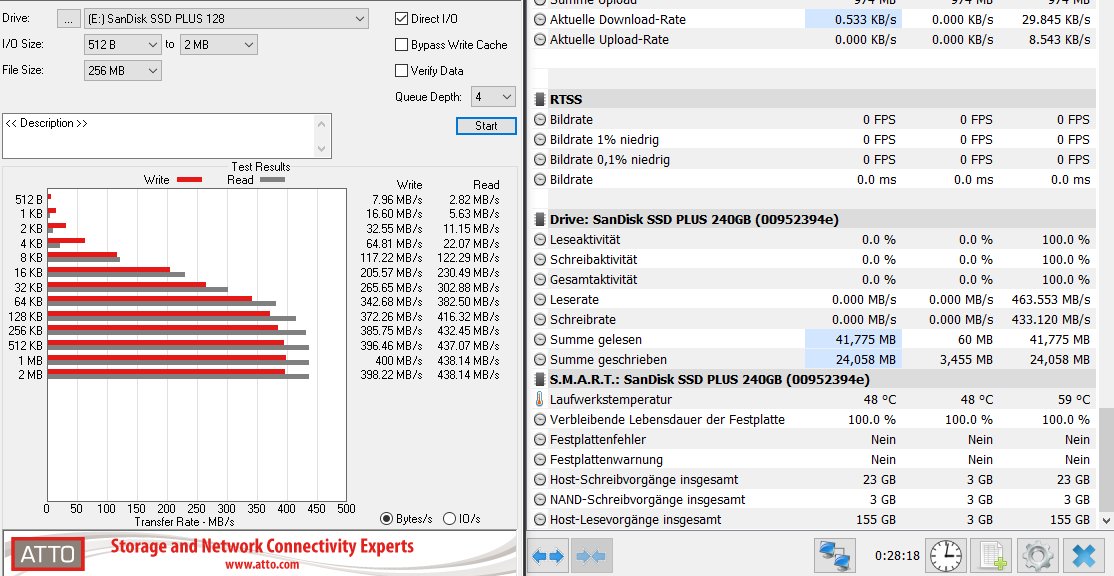Click circle icon beside Bildrate 1% niedrig
This screenshot has width=1114, height=576.
tap(540, 140)
